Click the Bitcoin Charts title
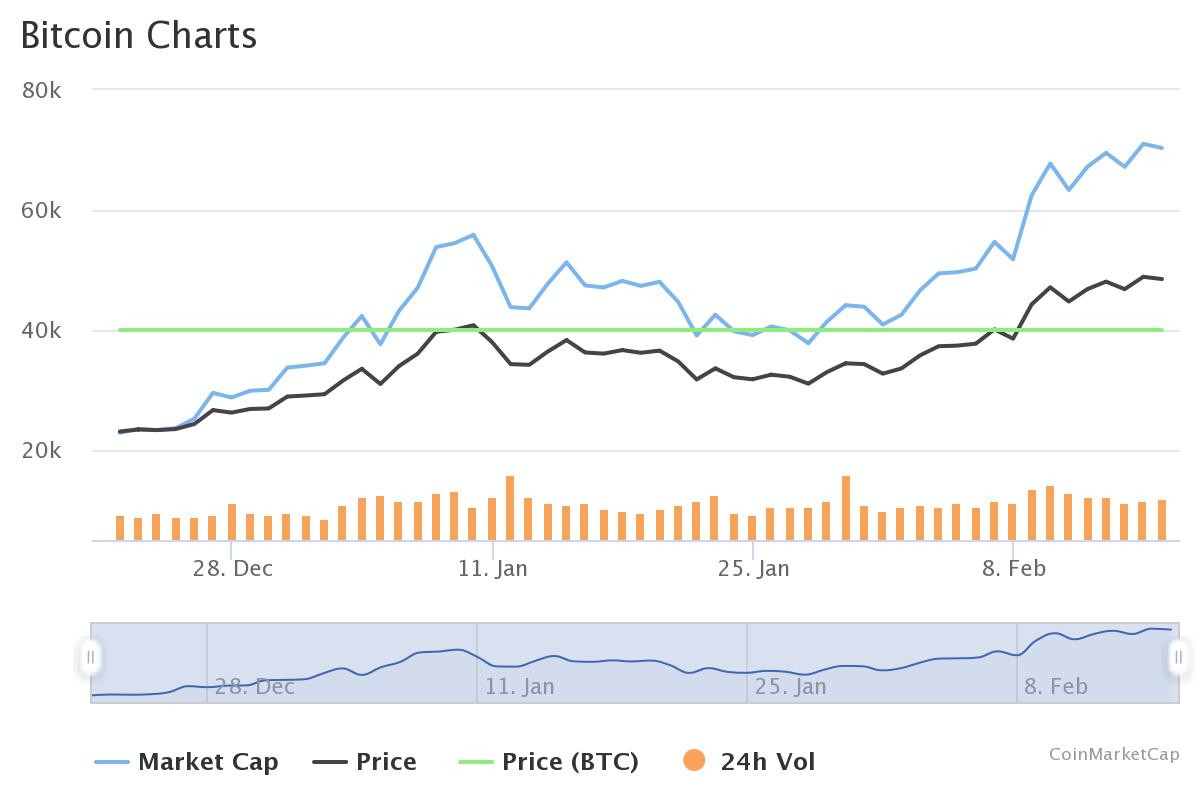1200x800 pixels. pos(139,35)
